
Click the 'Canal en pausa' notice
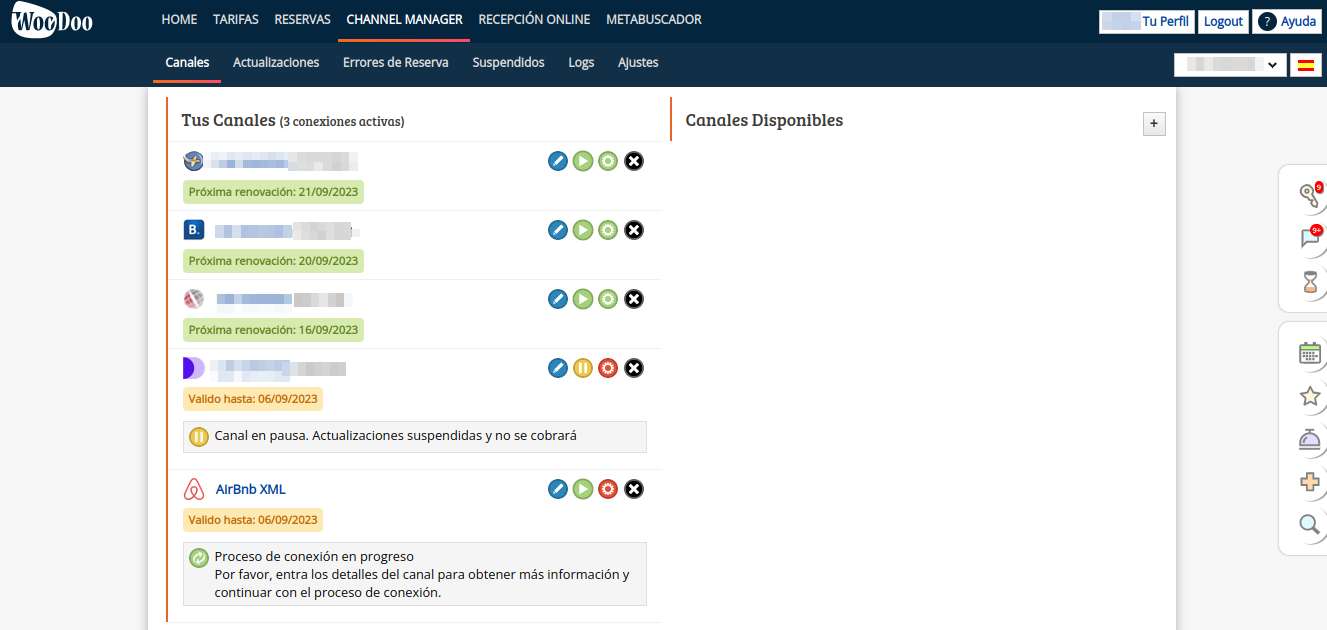click(415, 437)
